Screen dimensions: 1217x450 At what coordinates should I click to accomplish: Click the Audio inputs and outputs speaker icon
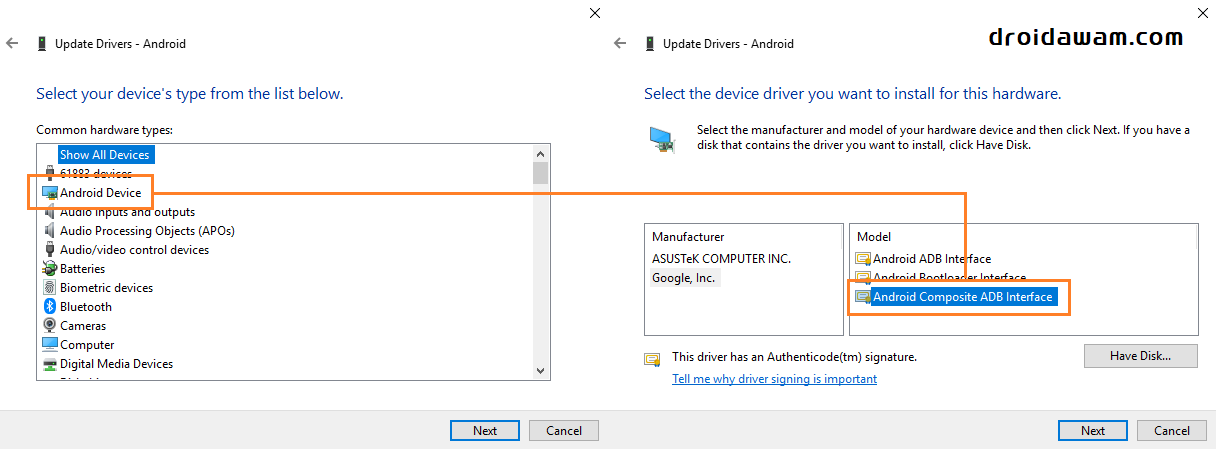coord(50,212)
